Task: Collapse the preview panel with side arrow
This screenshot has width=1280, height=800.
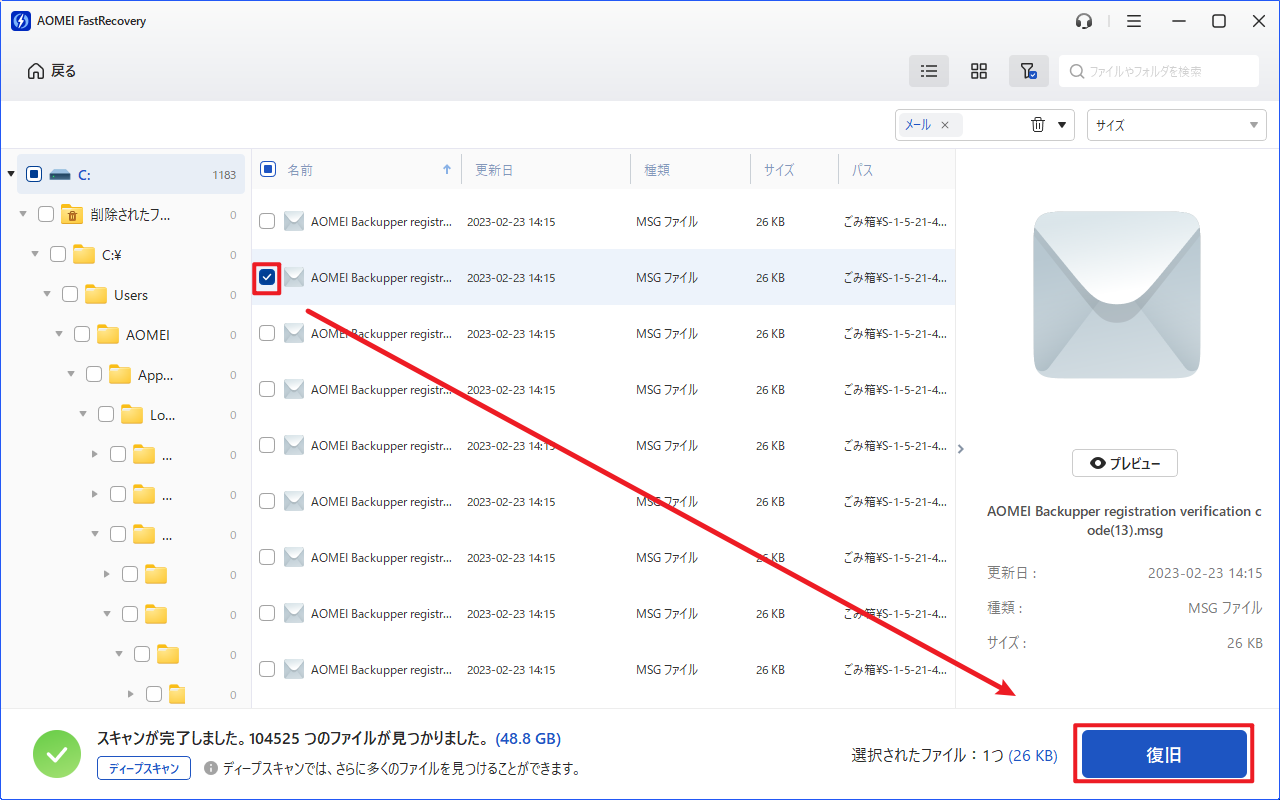Action: (961, 449)
